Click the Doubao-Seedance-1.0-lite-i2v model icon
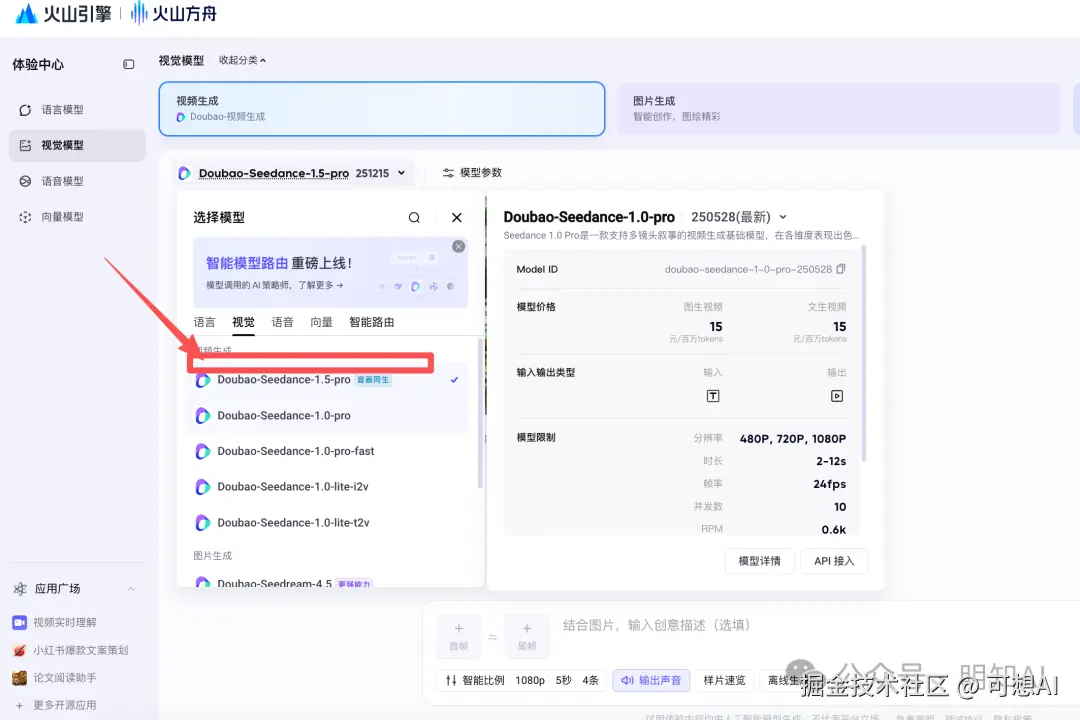Image resolution: width=1080 pixels, height=720 pixels. (x=202, y=487)
